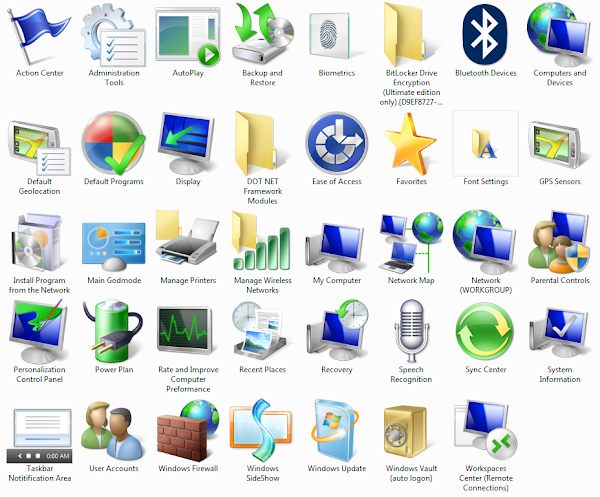This screenshot has height=497, width=600.
Task: Click the "Network Map" text label
Action: 411,280
